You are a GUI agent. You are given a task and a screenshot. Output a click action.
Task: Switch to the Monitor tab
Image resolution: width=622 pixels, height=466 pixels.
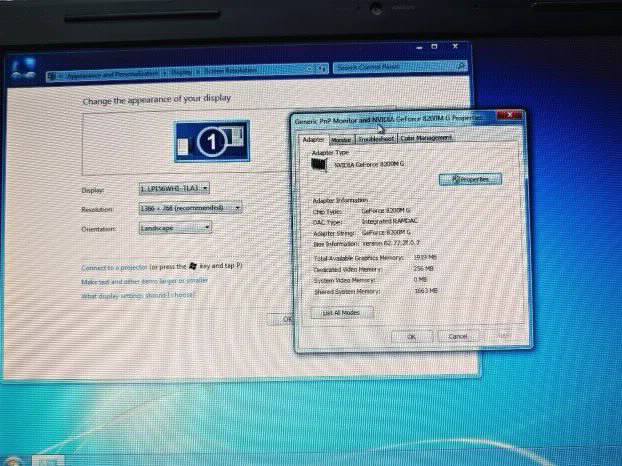pos(341,140)
